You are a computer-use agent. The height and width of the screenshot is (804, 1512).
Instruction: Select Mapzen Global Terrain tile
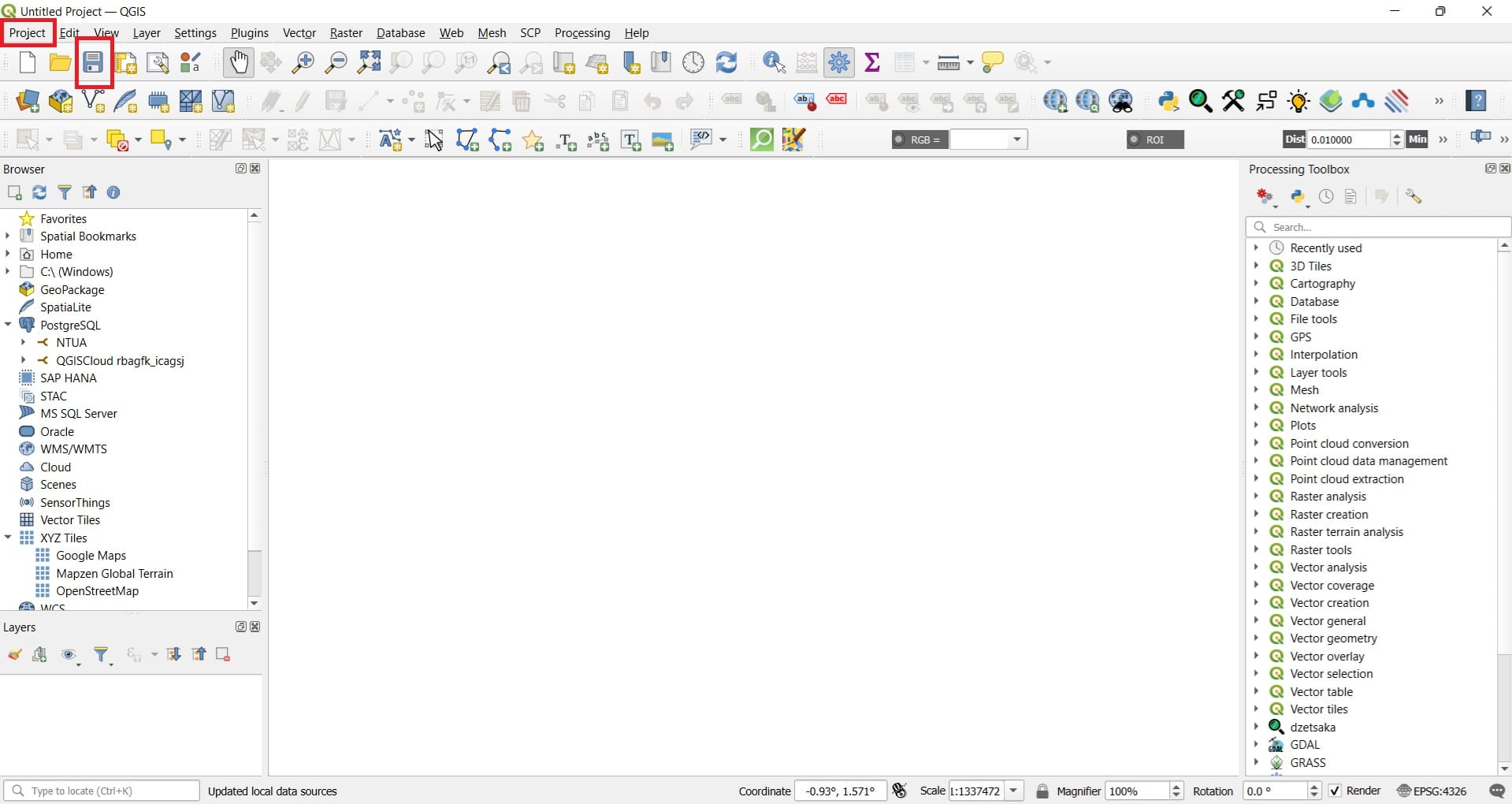pos(114,573)
